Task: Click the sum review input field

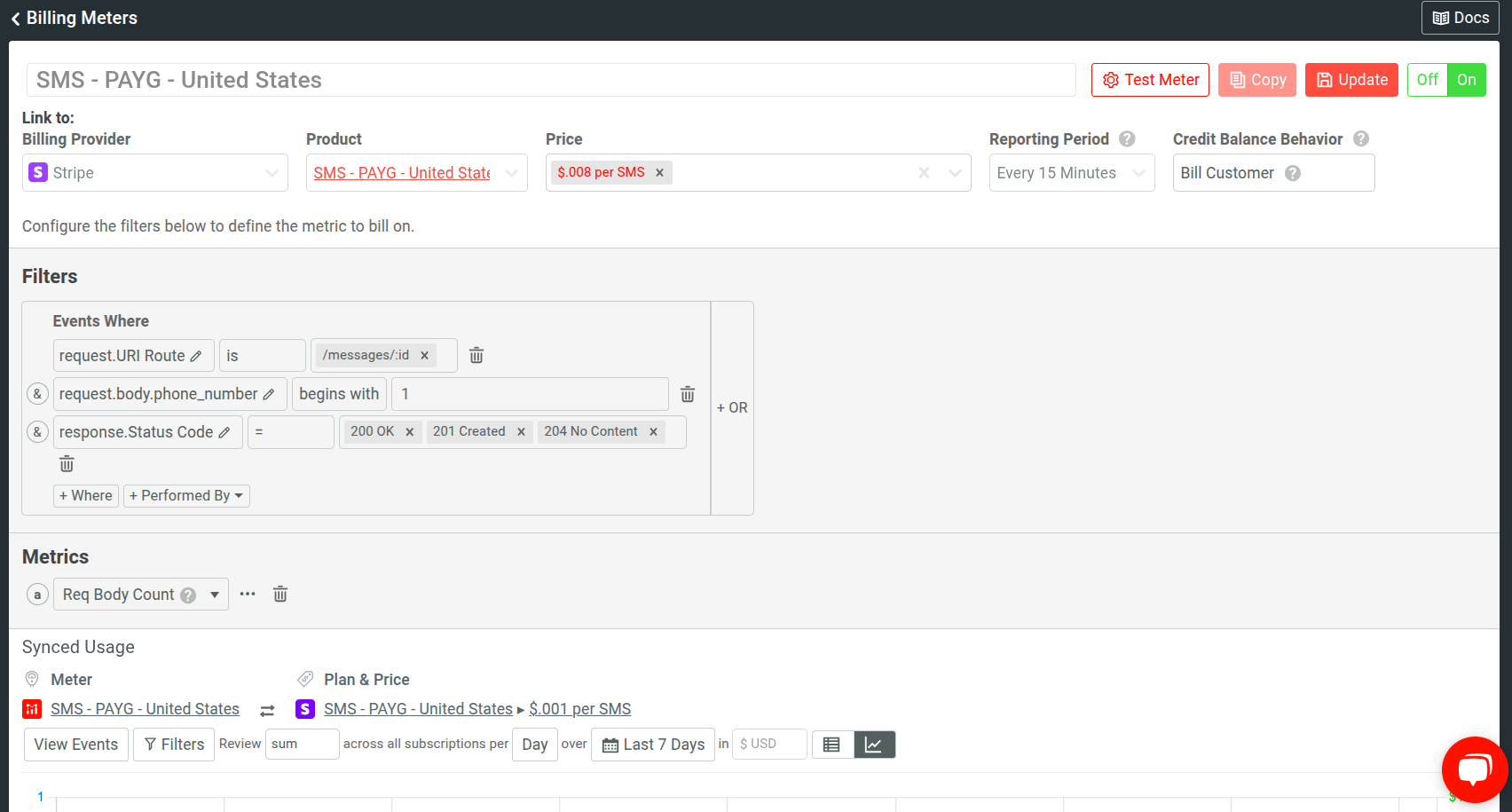Action: pos(302,744)
